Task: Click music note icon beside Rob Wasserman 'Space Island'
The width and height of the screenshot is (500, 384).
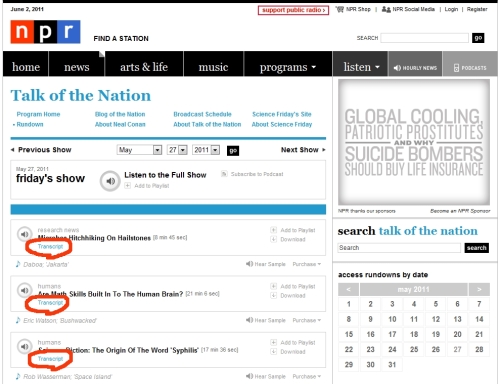Action: pyautogui.click(x=18, y=376)
